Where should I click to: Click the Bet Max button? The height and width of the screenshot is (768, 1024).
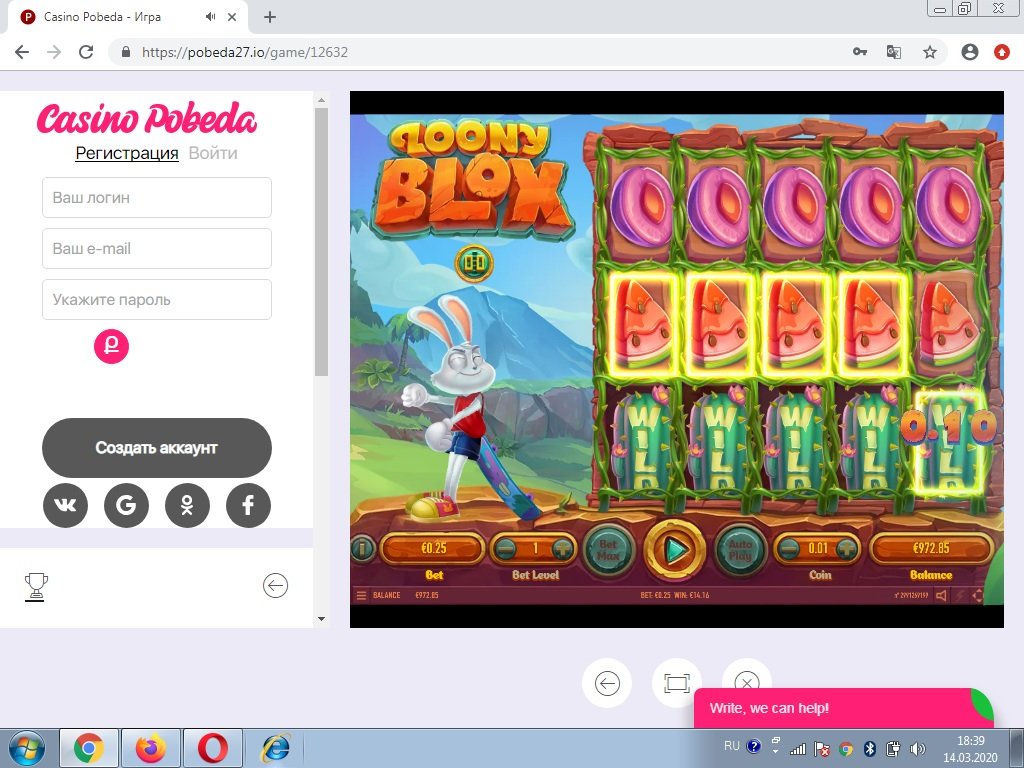point(609,548)
